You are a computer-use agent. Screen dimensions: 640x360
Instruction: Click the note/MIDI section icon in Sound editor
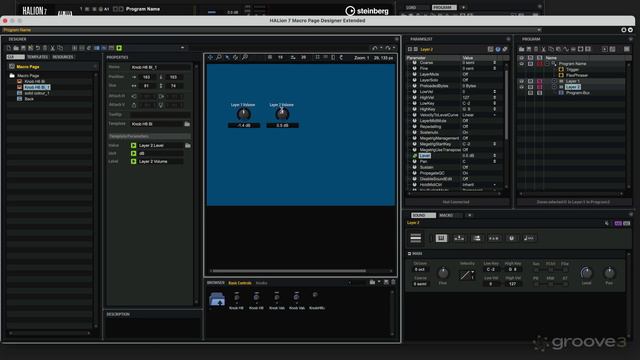pyautogui.click(x=529, y=238)
